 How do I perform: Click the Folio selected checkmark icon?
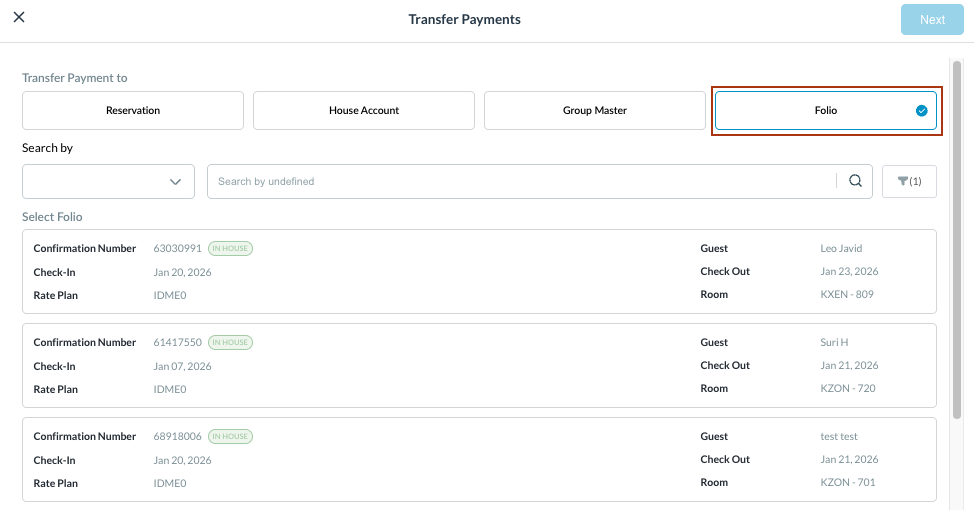(921, 111)
